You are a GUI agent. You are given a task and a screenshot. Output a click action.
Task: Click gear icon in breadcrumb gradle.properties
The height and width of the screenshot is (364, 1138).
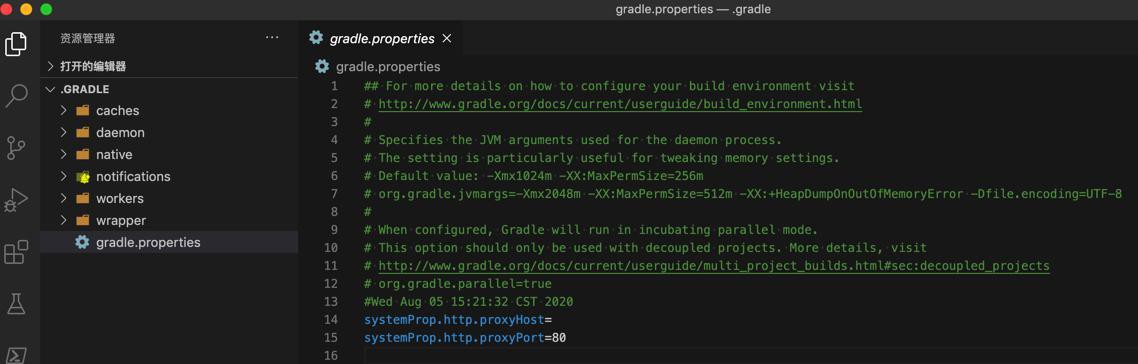[322, 66]
